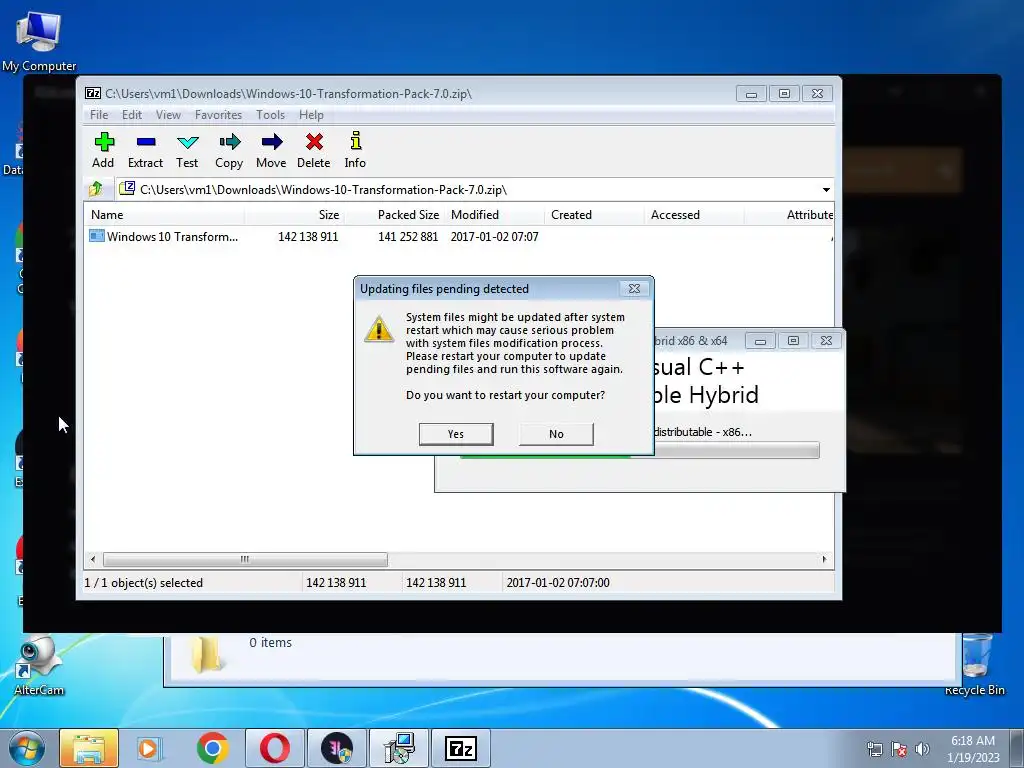
Task: Select the Copy toolbar icon
Action: click(x=229, y=151)
